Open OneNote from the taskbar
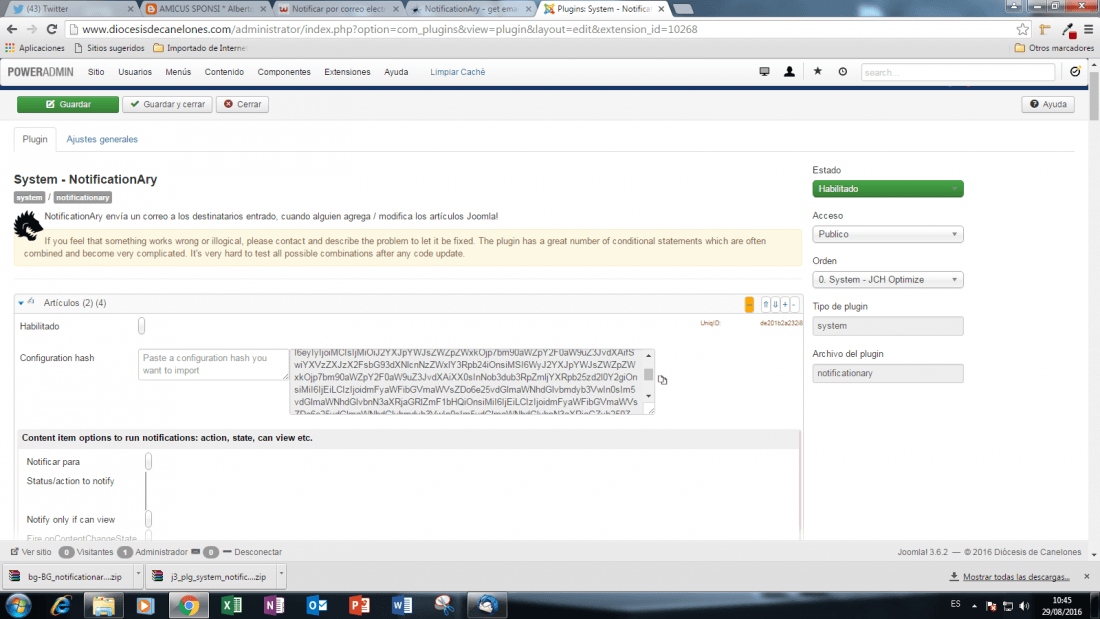This screenshot has width=1100, height=619. (x=274, y=605)
